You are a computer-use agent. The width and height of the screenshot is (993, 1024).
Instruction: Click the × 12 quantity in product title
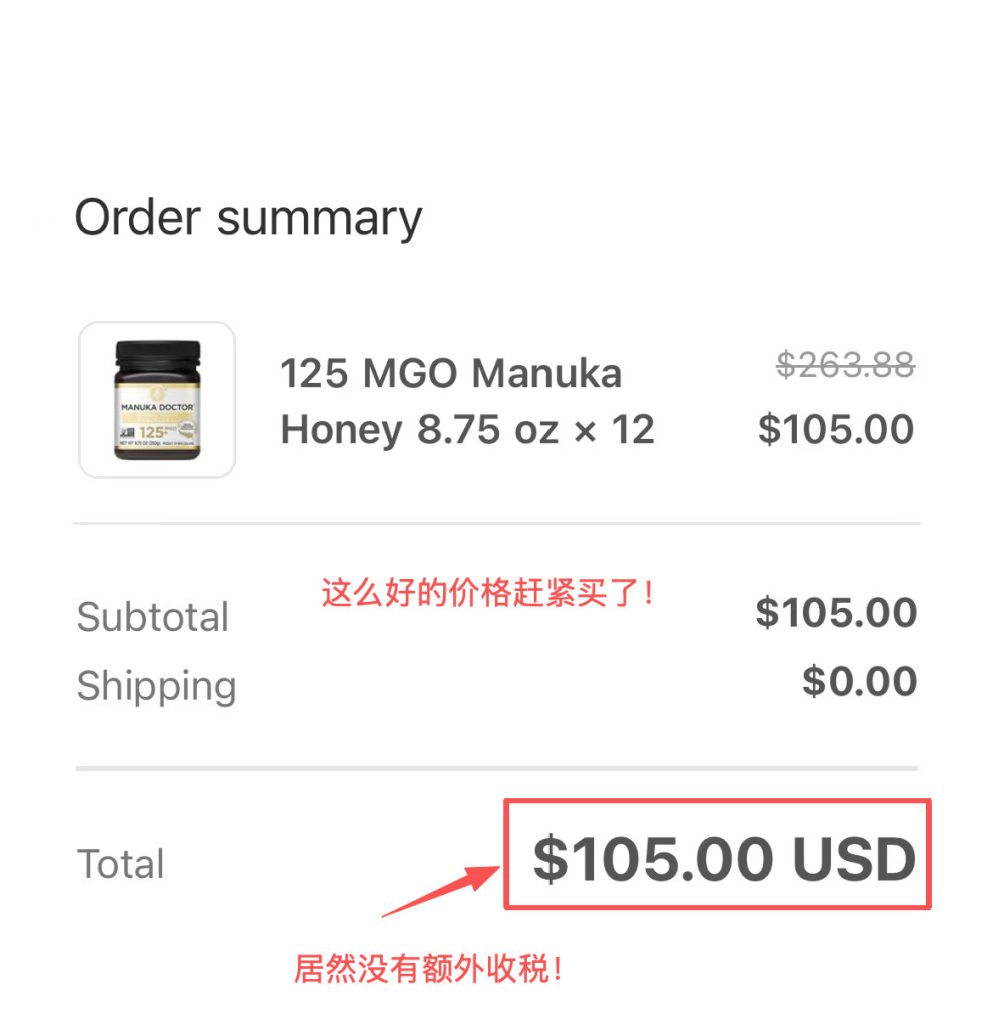614,430
